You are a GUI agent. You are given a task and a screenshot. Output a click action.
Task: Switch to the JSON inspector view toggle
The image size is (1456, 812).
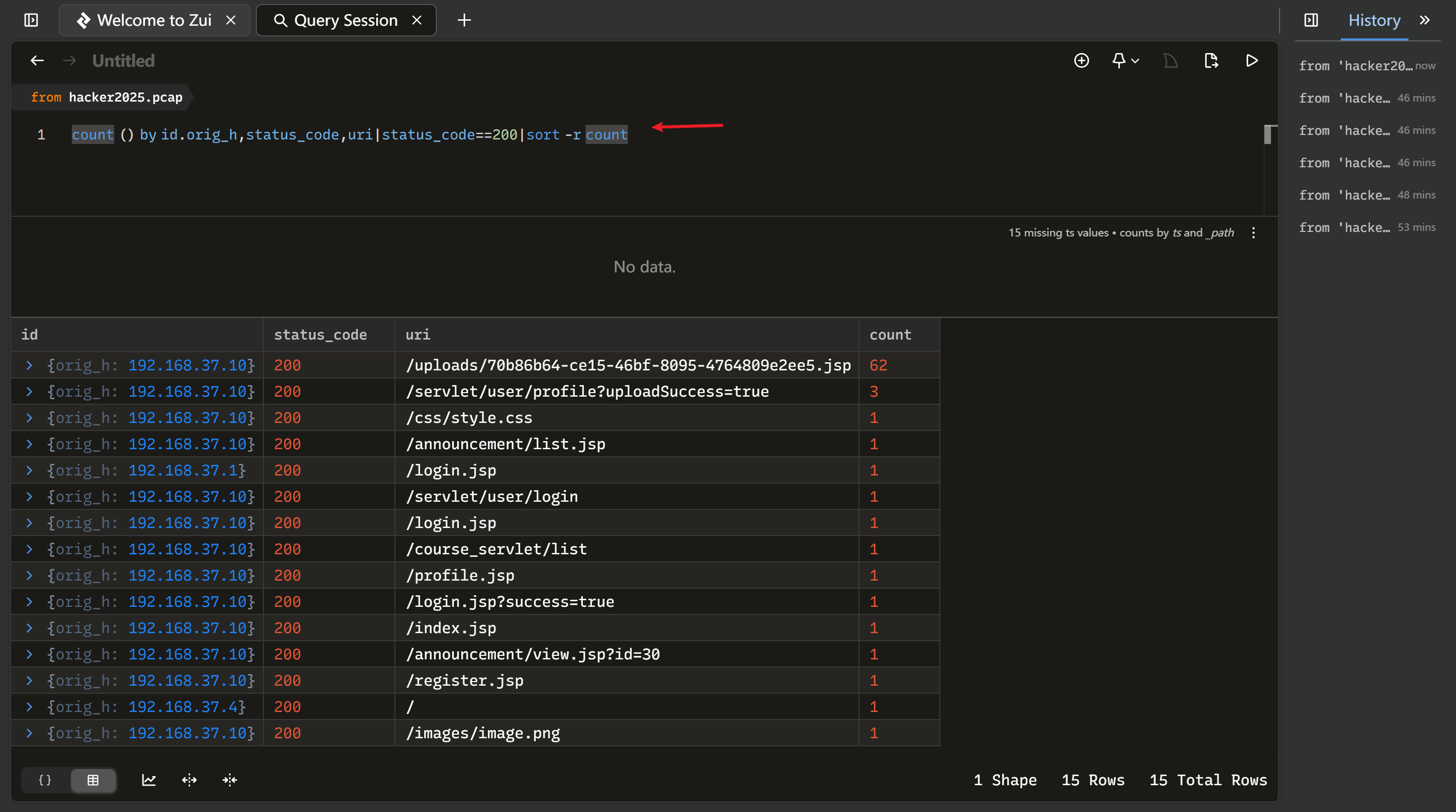45,780
